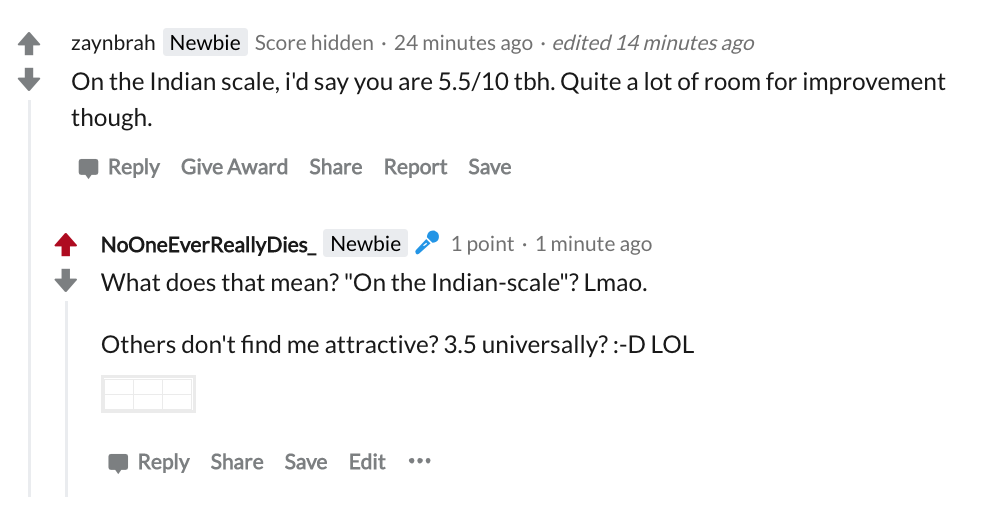Open zaynbrah's user profile
This screenshot has width=985, height=508.
click(112, 43)
